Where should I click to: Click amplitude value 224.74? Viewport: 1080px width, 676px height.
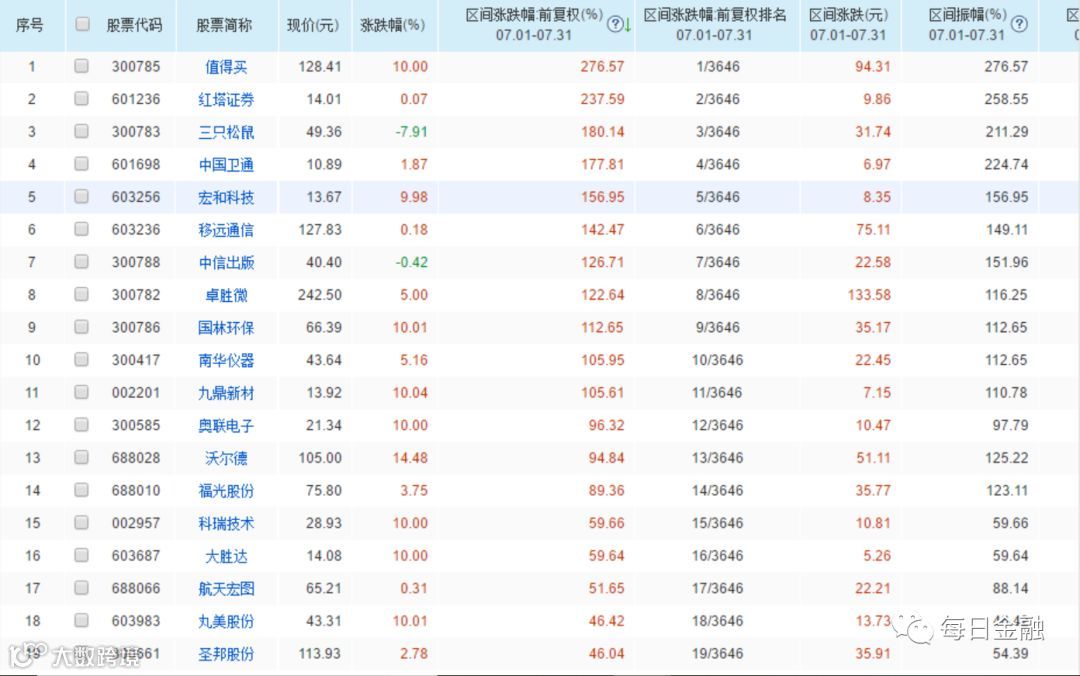click(x=1006, y=164)
